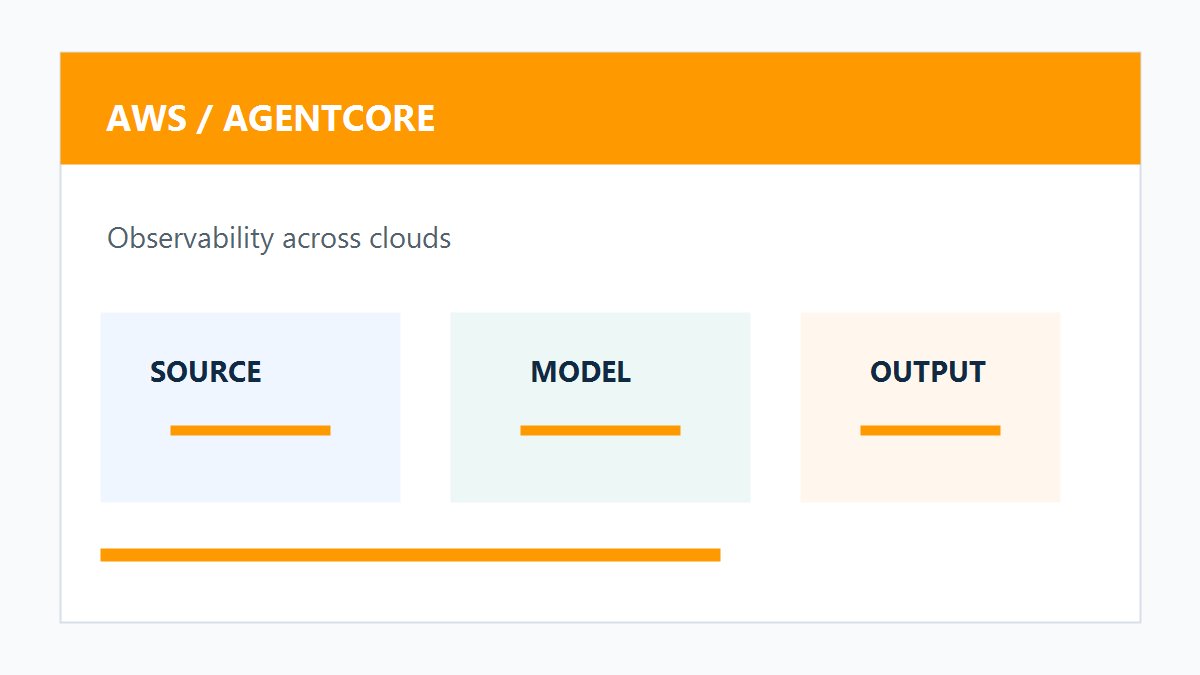Click the AWS / AGENTCORE header title
The image size is (1200, 675).
pyautogui.click(x=270, y=119)
